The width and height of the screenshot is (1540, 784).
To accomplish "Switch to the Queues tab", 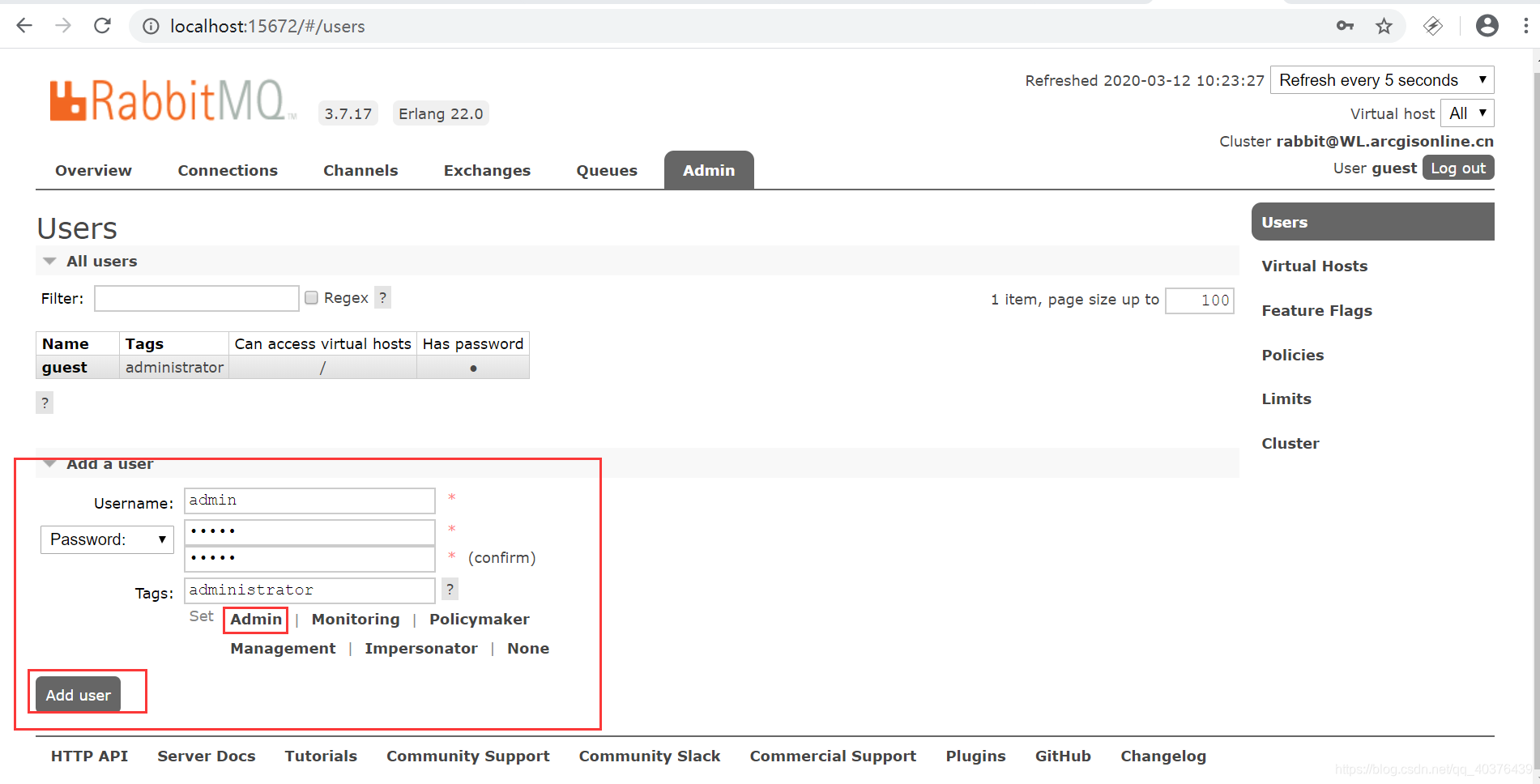I will click(x=607, y=170).
